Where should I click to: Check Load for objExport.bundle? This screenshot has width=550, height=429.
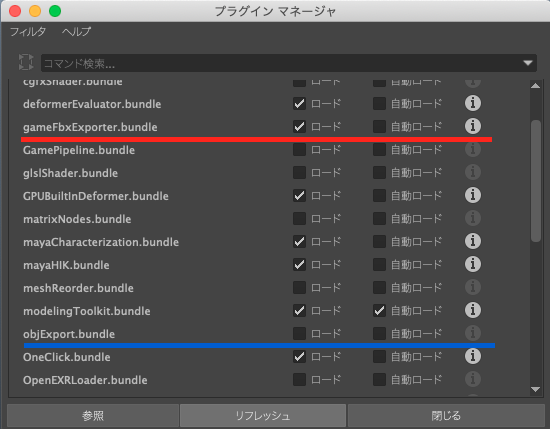(299, 334)
